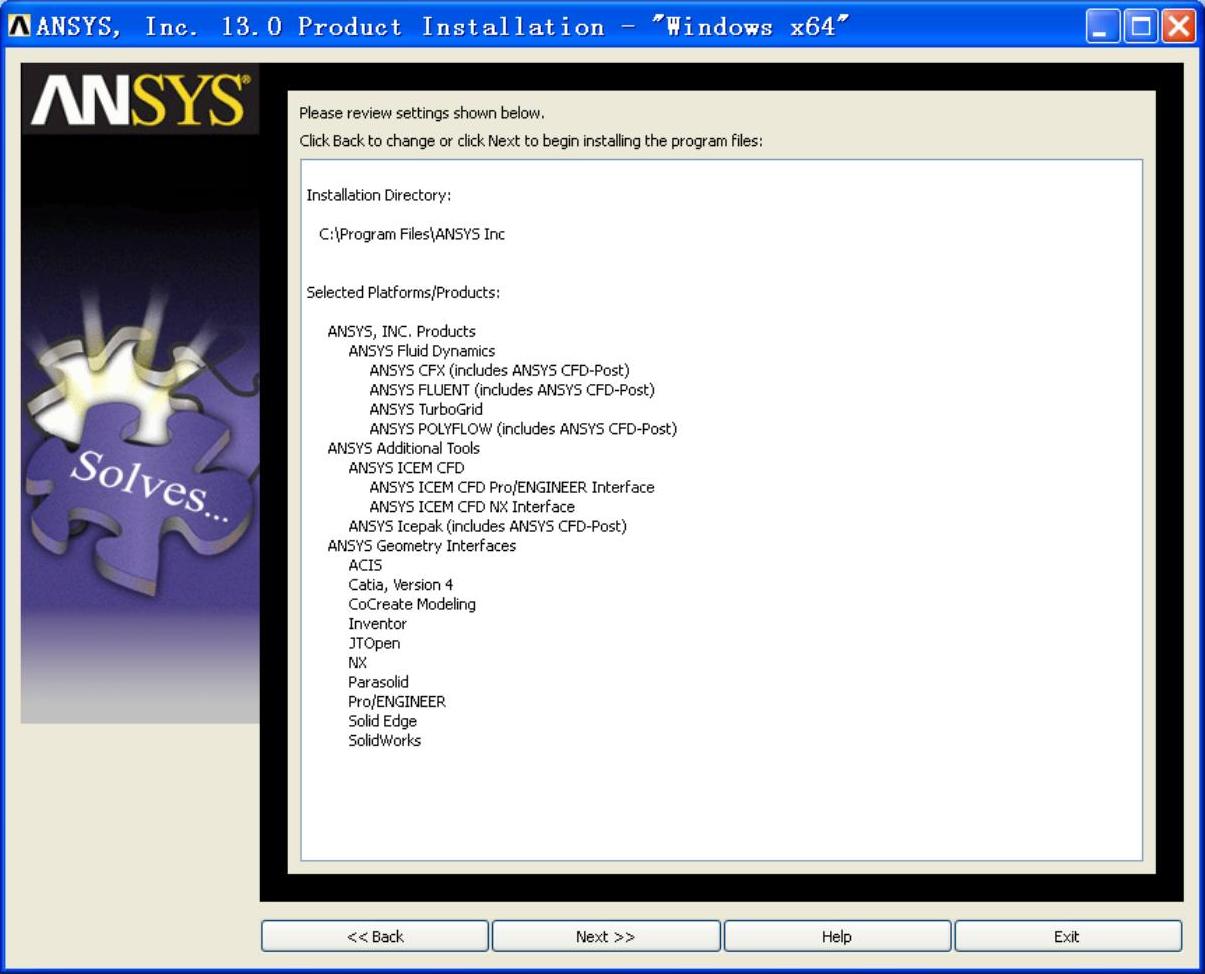Click the Back button

click(x=375, y=937)
